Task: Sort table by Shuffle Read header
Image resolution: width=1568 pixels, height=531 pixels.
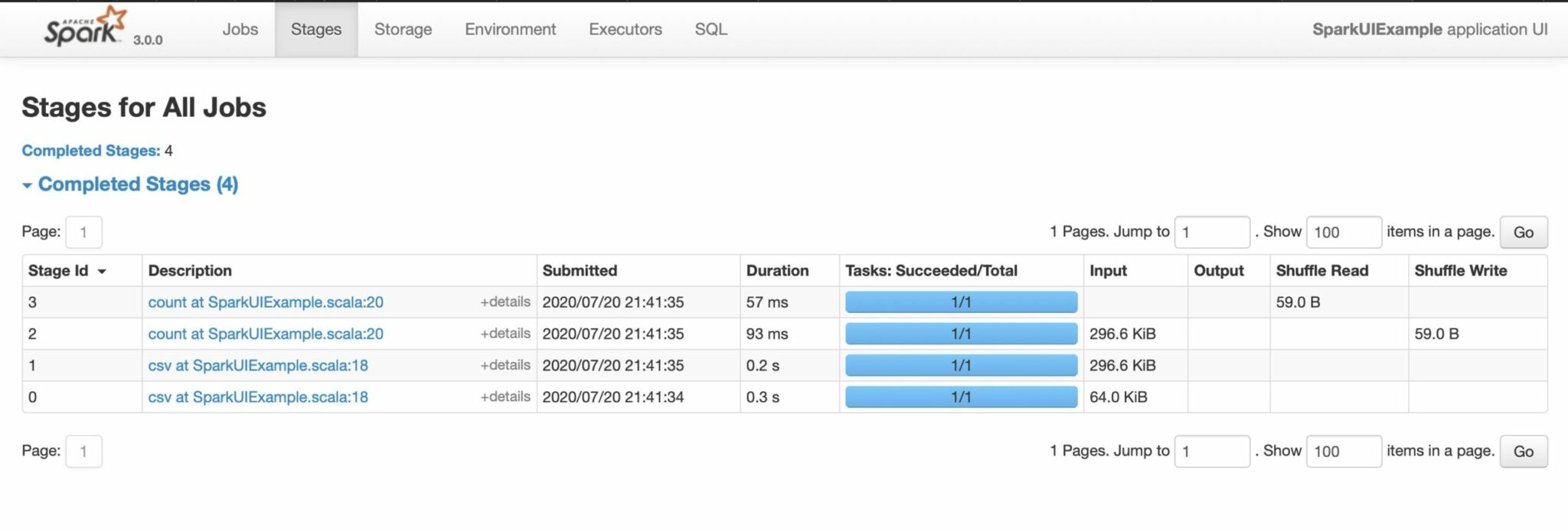Action: (1321, 271)
